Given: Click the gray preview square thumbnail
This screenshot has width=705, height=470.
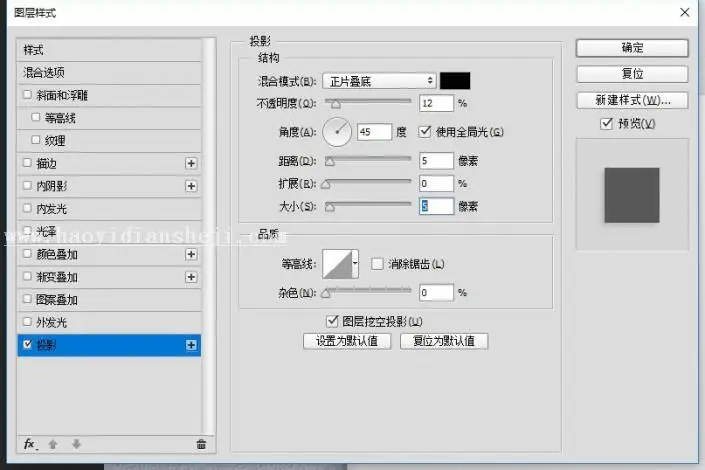Looking at the screenshot, I should pyautogui.click(x=632, y=195).
